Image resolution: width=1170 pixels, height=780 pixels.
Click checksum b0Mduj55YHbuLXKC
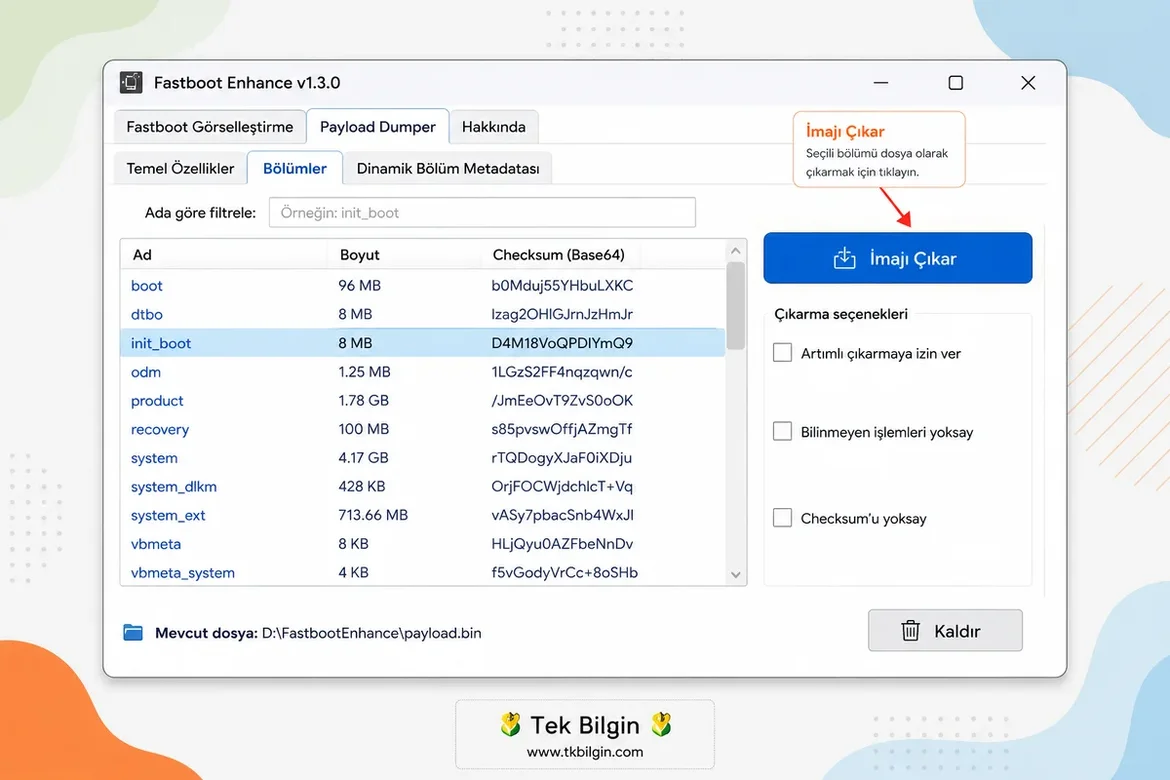562,286
